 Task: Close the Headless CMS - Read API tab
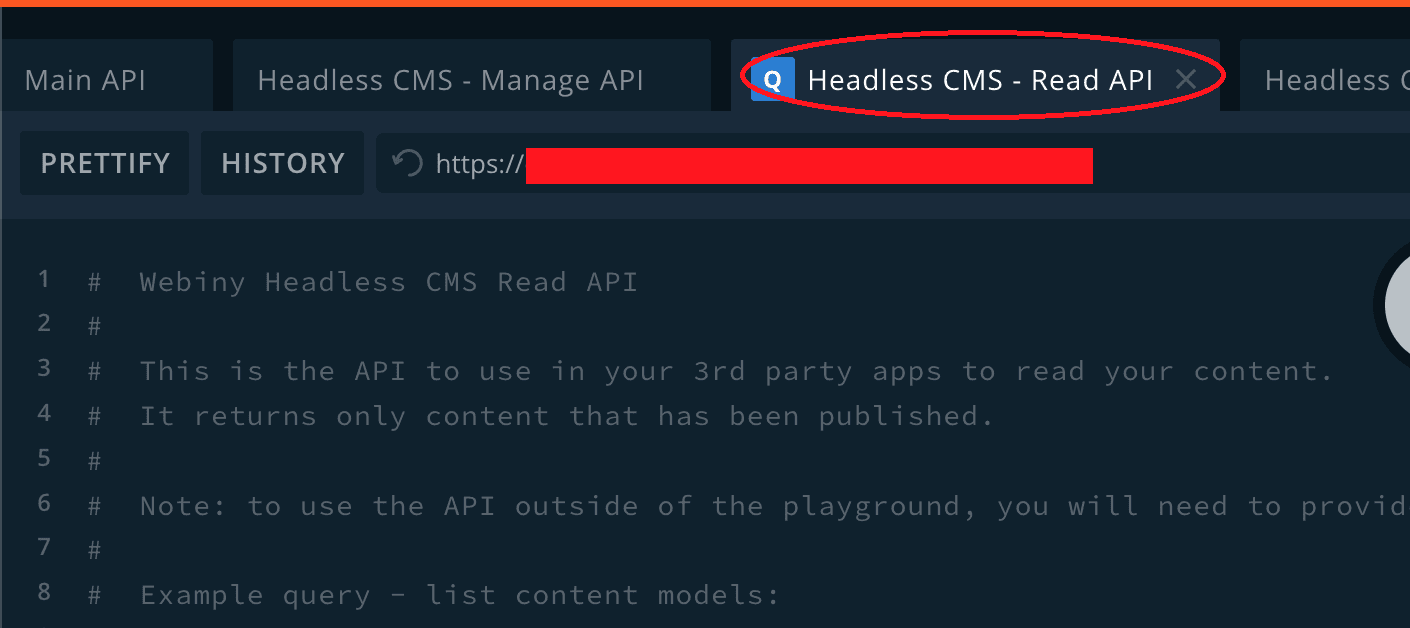(1186, 80)
